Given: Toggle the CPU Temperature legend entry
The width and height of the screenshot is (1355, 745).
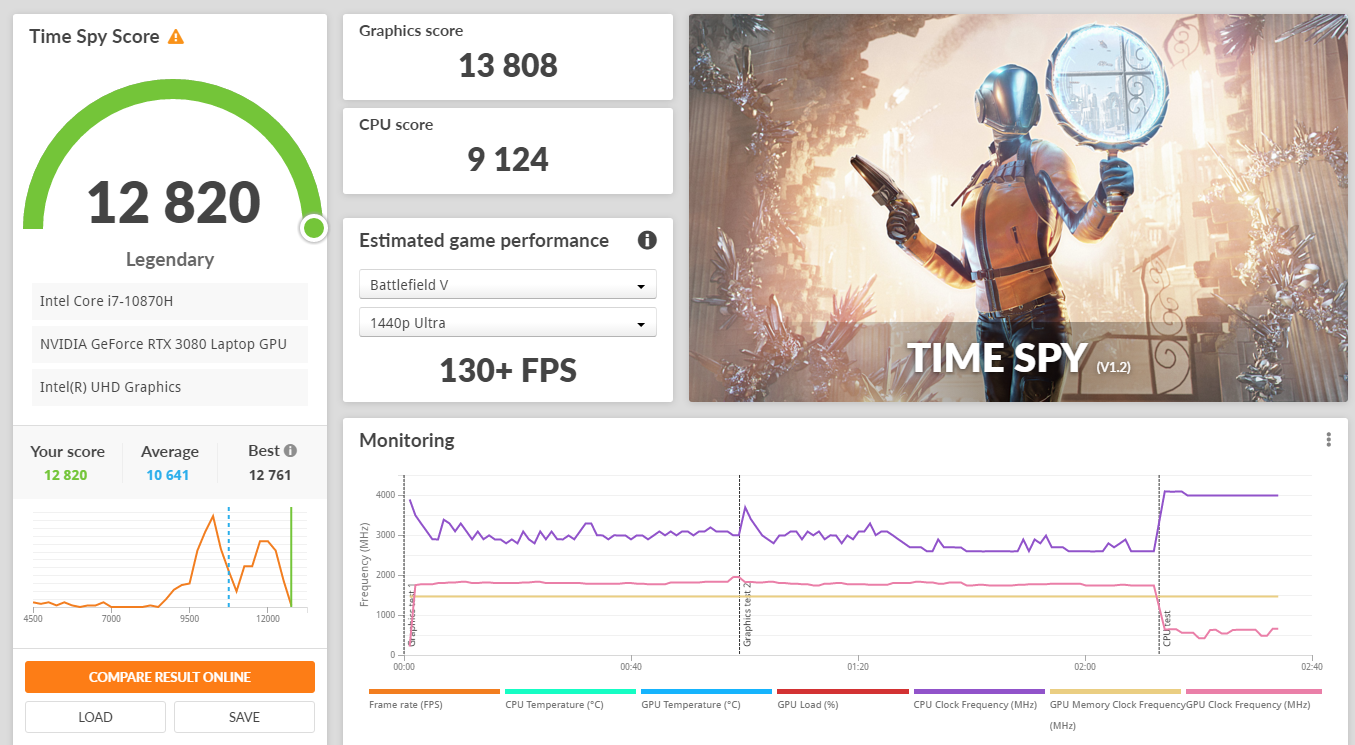Looking at the screenshot, I should (570, 699).
